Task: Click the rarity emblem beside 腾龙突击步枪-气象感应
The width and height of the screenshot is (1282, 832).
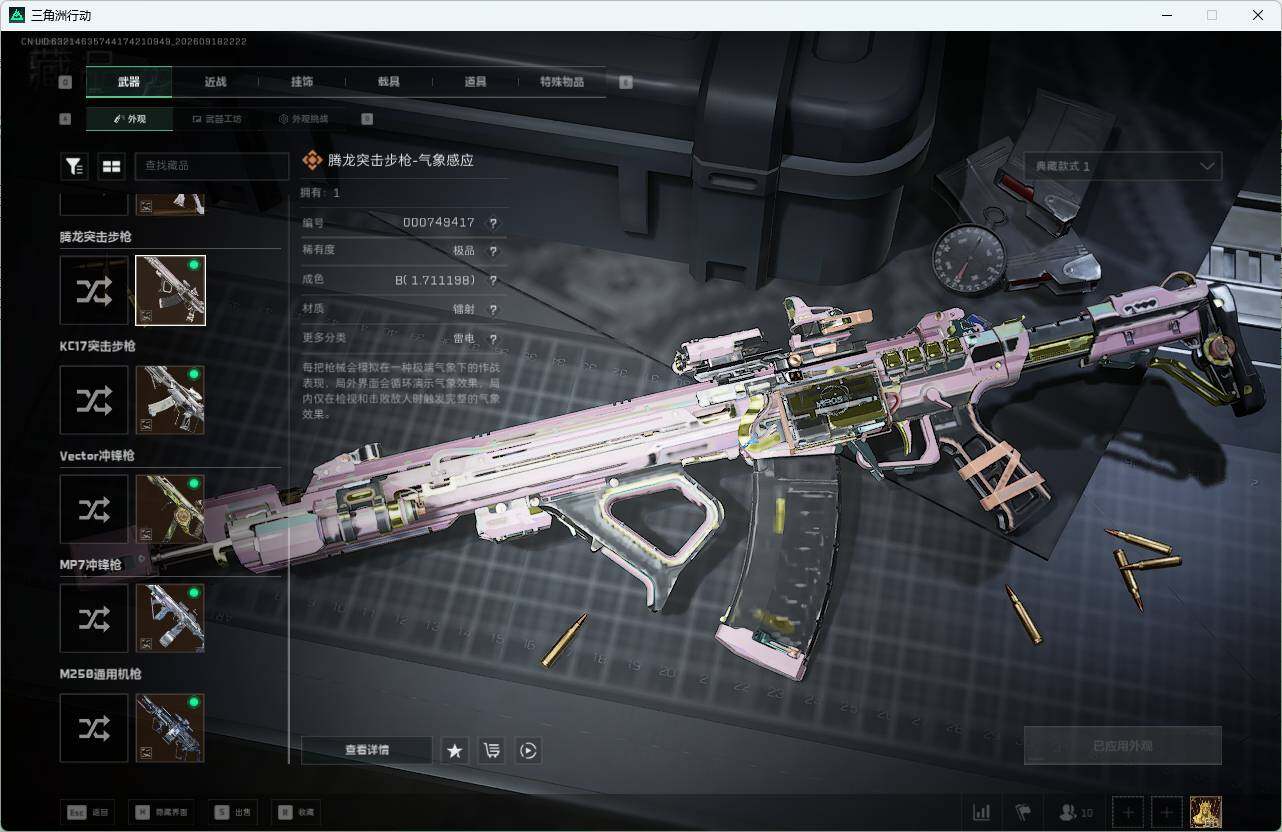Action: (x=312, y=160)
